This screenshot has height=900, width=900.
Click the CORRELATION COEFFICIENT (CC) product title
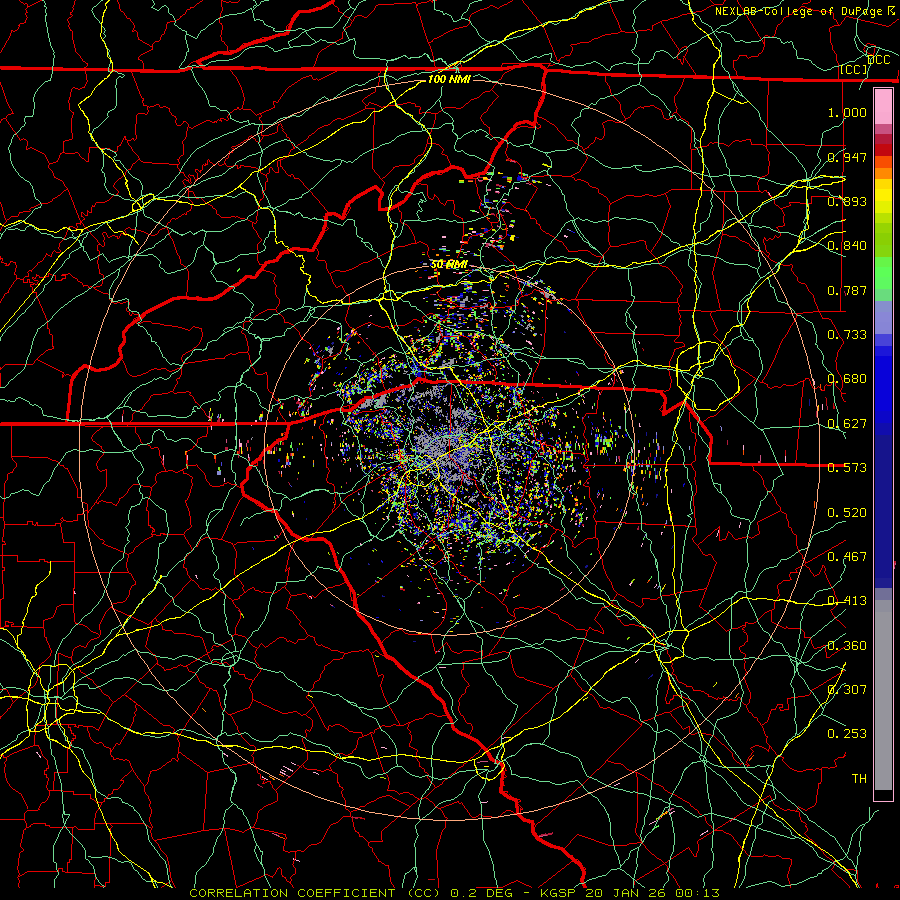(315, 893)
